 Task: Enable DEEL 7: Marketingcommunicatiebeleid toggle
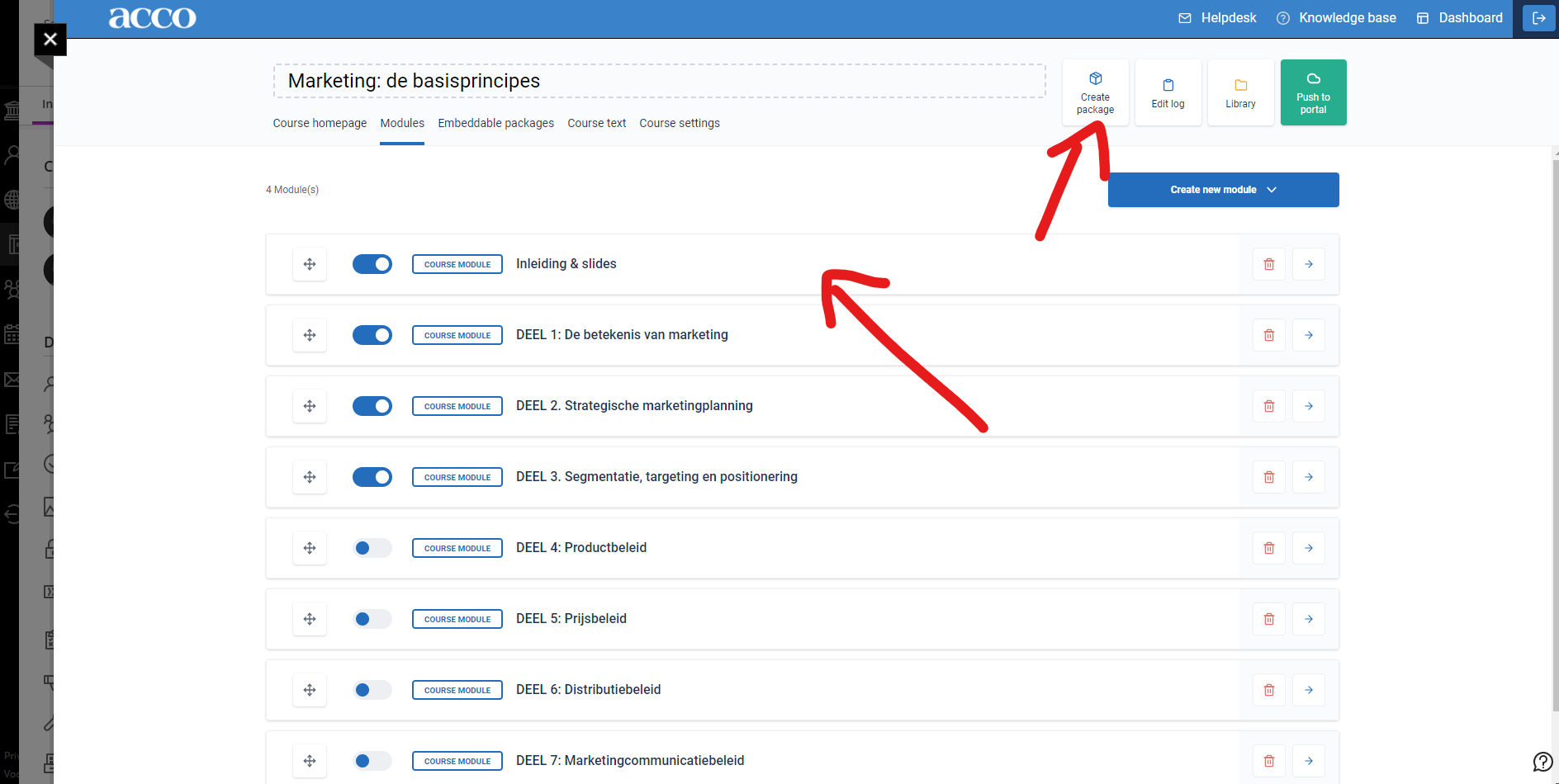[372, 761]
